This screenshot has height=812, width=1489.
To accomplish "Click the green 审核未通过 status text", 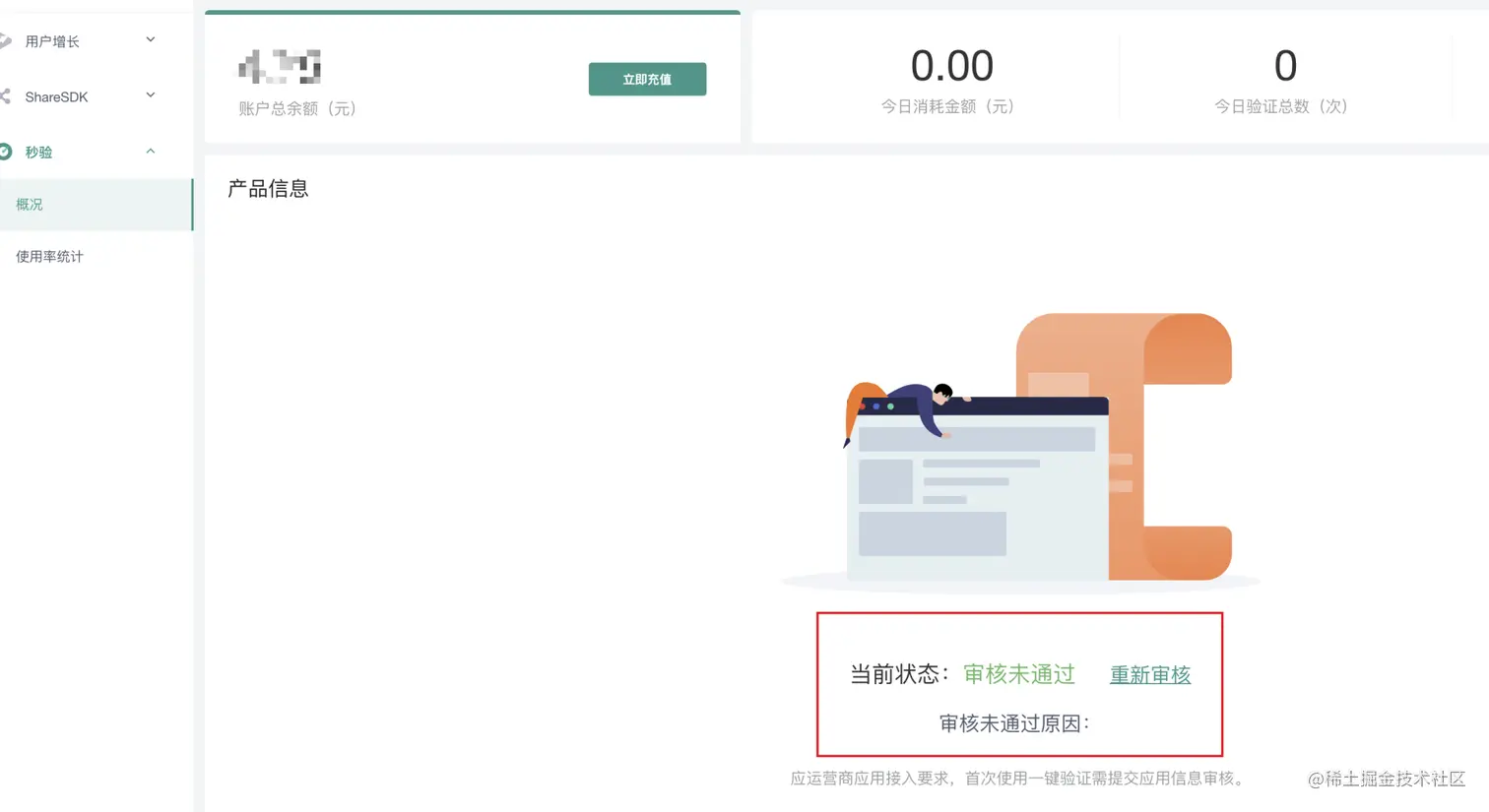I will [1018, 675].
